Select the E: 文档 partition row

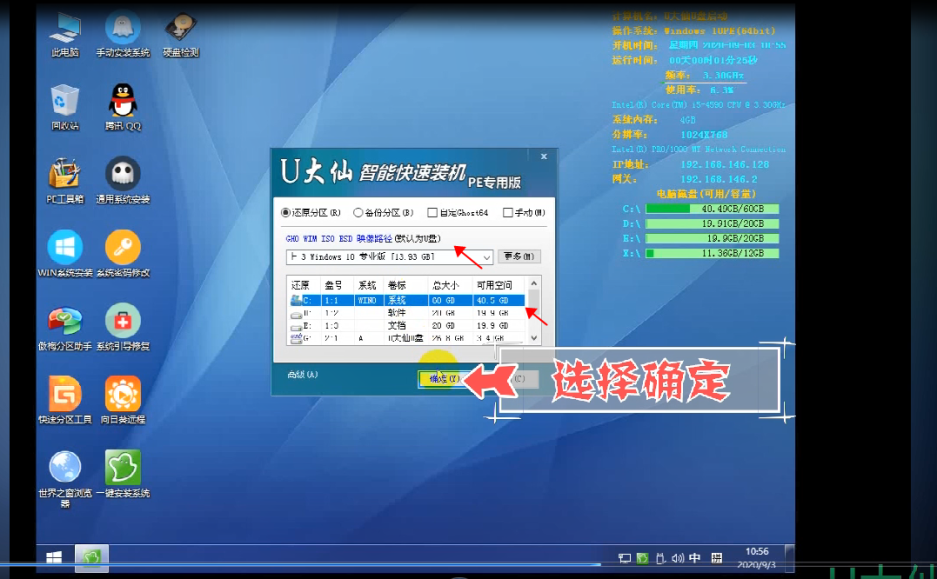[406, 326]
